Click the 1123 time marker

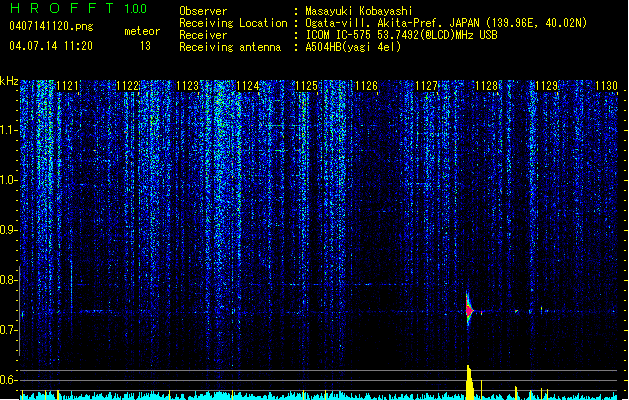[187, 86]
